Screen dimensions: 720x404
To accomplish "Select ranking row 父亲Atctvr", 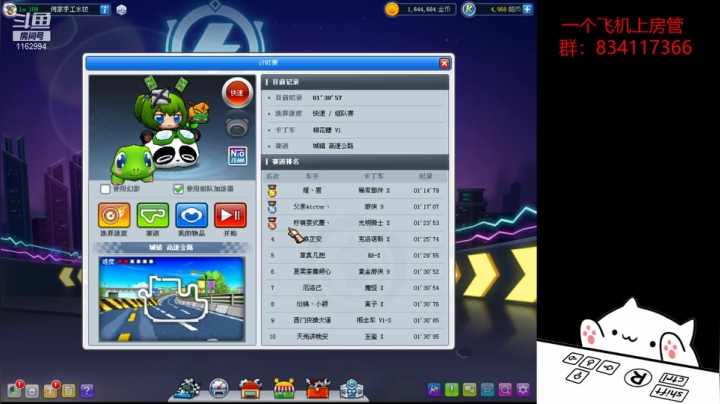I will point(355,207).
